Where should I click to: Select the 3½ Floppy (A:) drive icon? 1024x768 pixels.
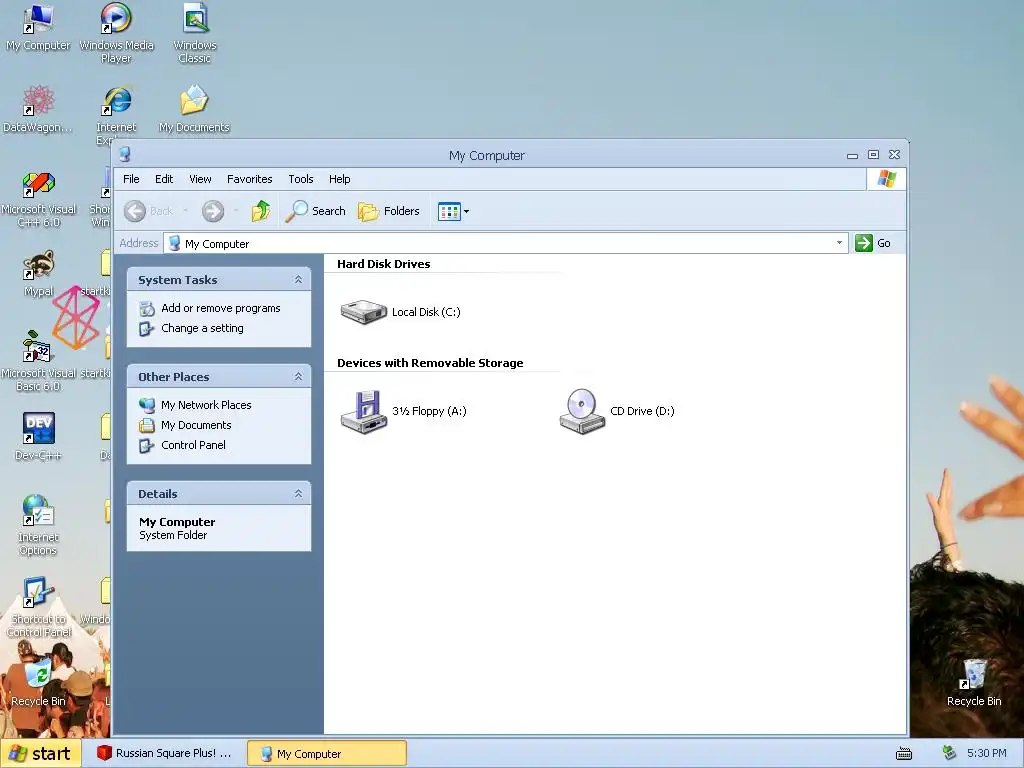(x=364, y=411)
